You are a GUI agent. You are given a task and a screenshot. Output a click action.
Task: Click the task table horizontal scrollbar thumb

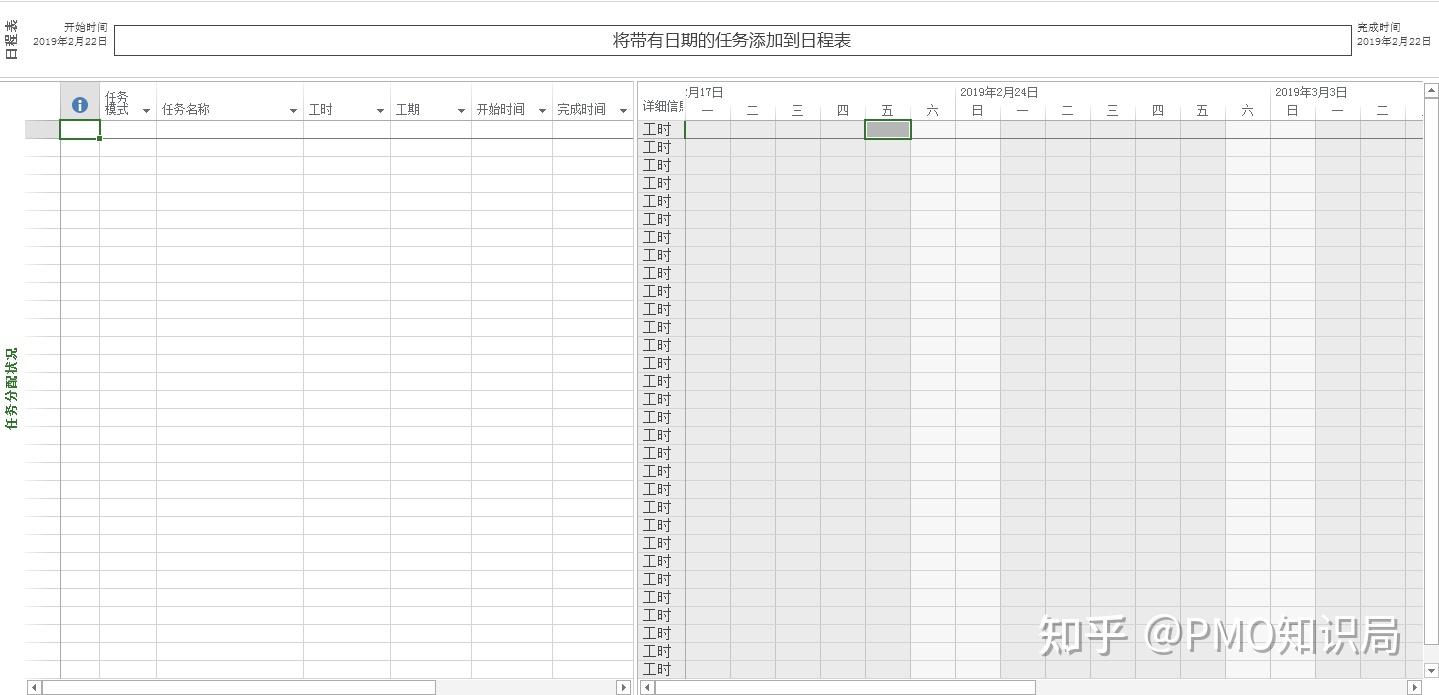click(239, 687)
